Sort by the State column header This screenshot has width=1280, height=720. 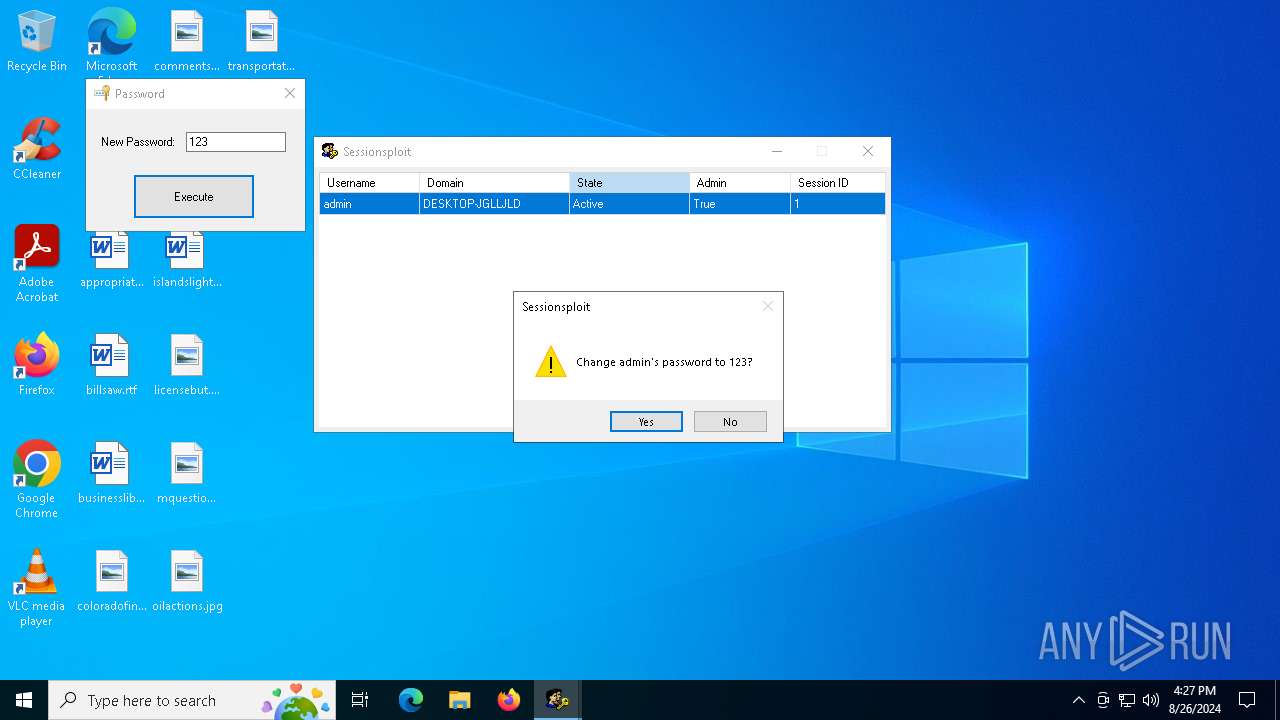629,183
